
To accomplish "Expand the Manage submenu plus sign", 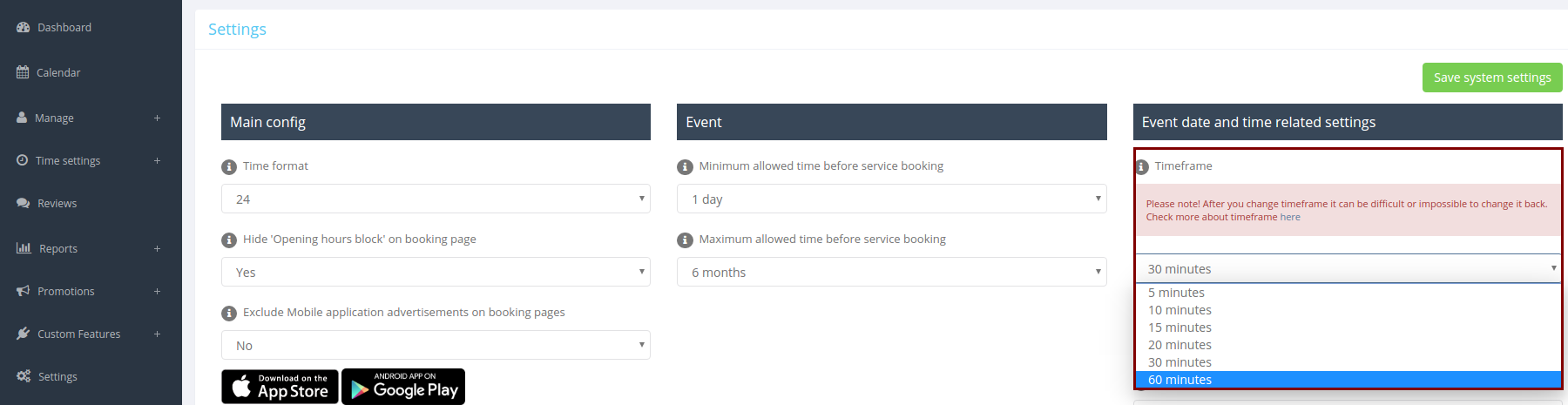I will [157, 118].
